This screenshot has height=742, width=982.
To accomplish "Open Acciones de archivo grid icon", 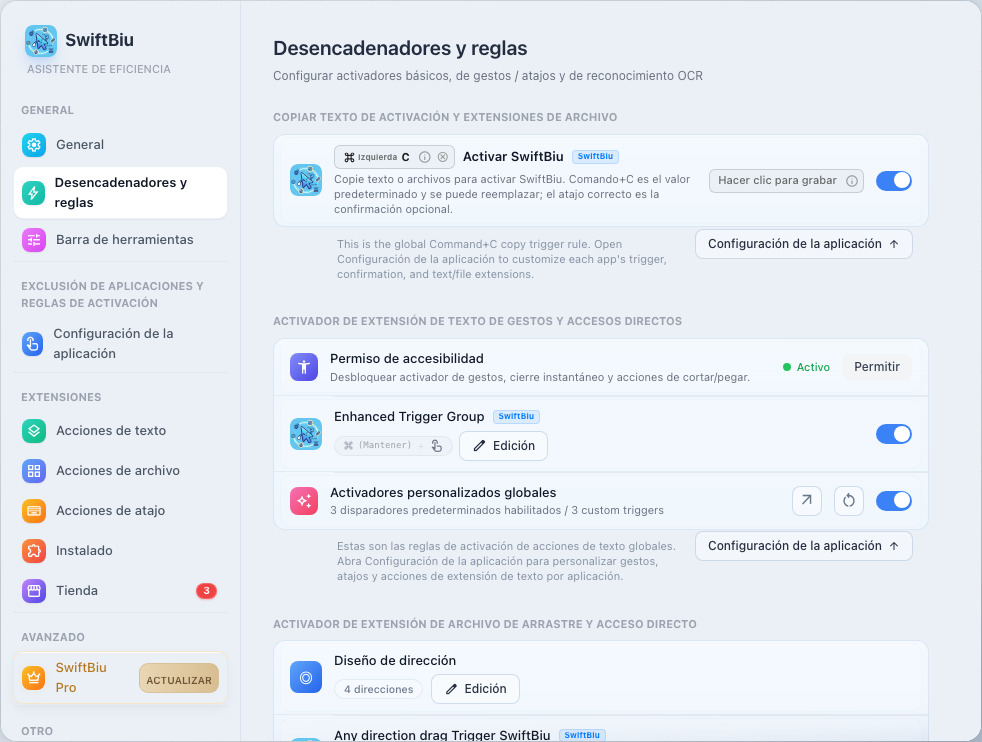I will tap(34, 471).
